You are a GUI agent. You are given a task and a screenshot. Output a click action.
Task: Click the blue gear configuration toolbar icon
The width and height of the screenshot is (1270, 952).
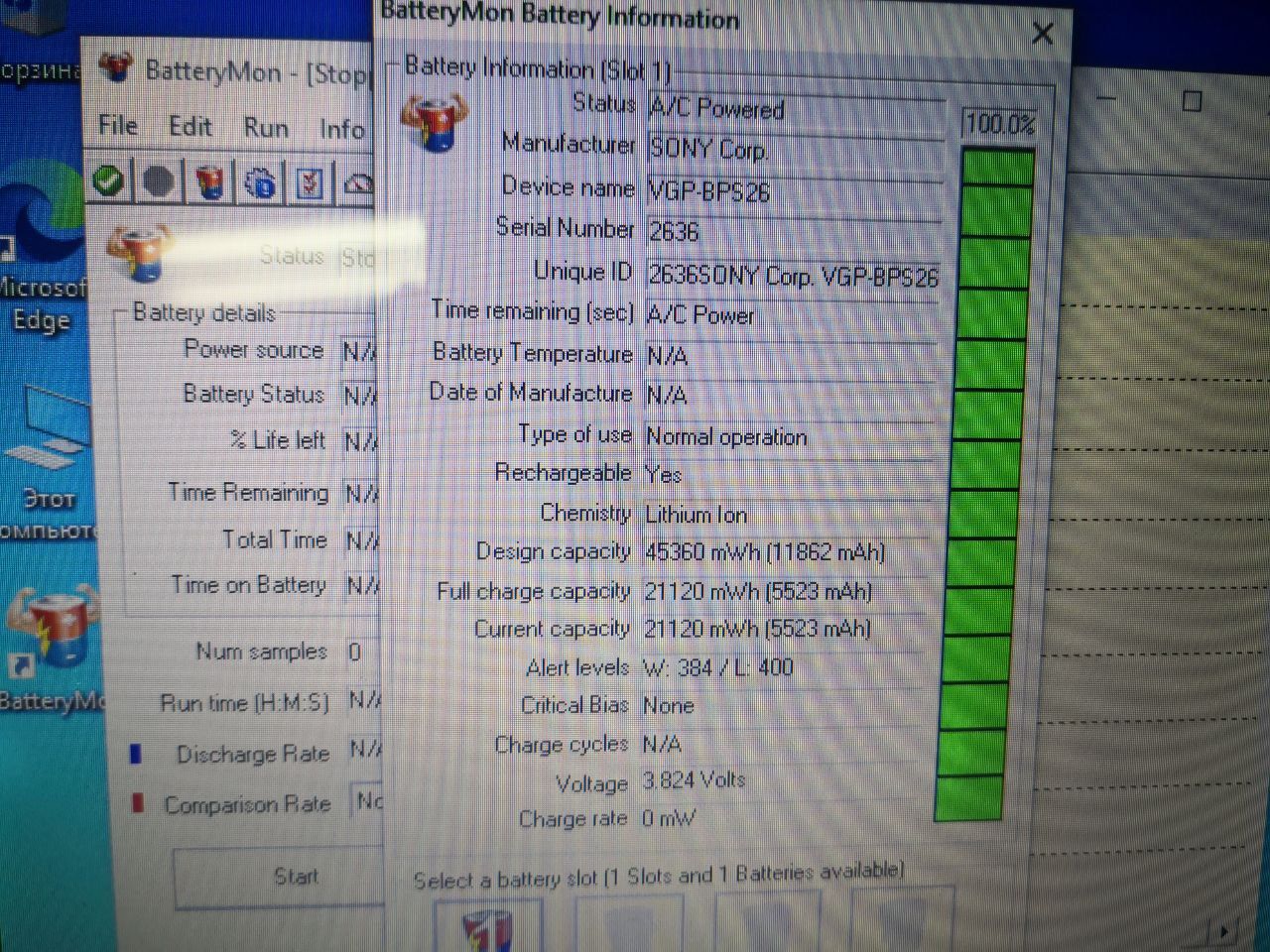point(260,184)
